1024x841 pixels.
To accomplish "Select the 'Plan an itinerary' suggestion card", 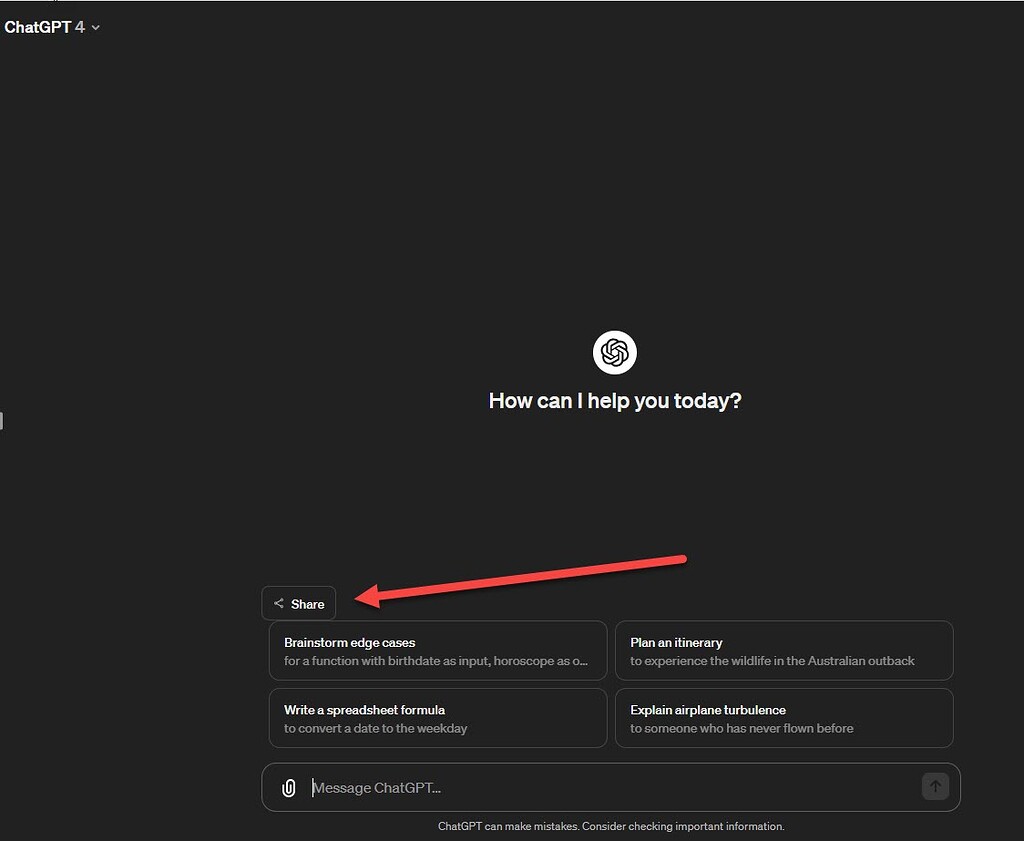I will pyautogui.click(x=784, y=650).
